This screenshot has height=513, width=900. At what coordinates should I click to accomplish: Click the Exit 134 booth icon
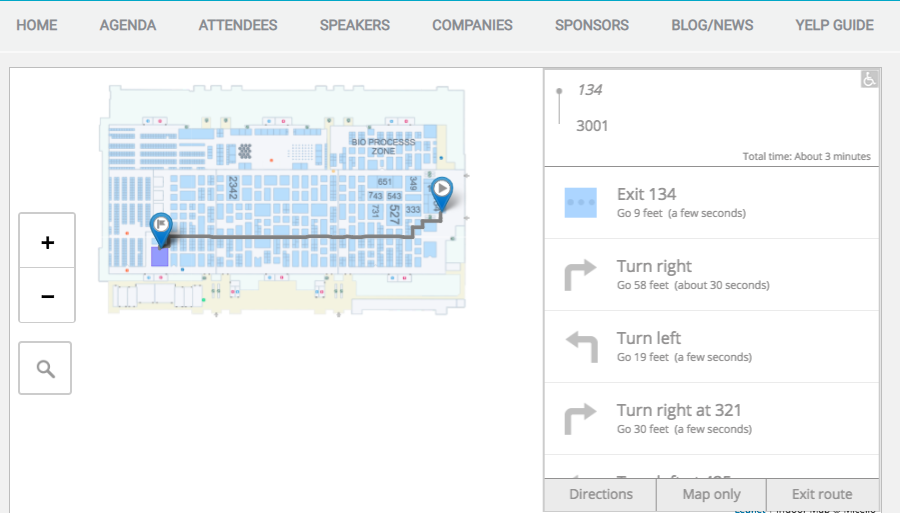[x=580, y=203]
